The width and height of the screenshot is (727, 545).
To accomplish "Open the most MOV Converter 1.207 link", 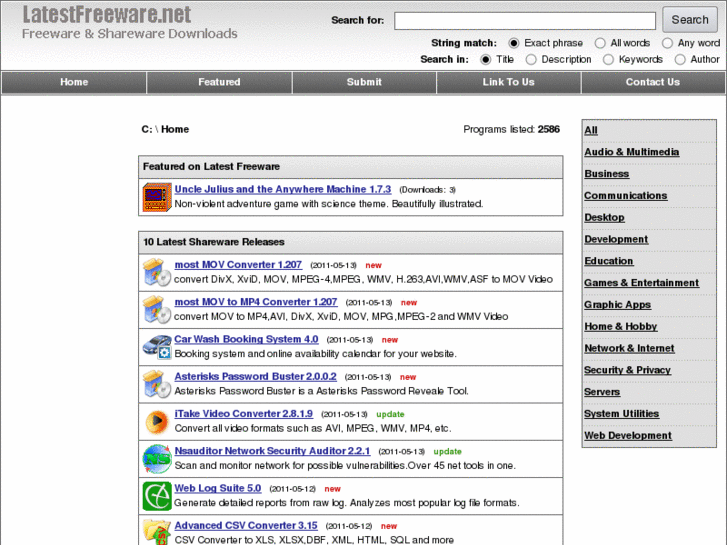I will (238, 264).
